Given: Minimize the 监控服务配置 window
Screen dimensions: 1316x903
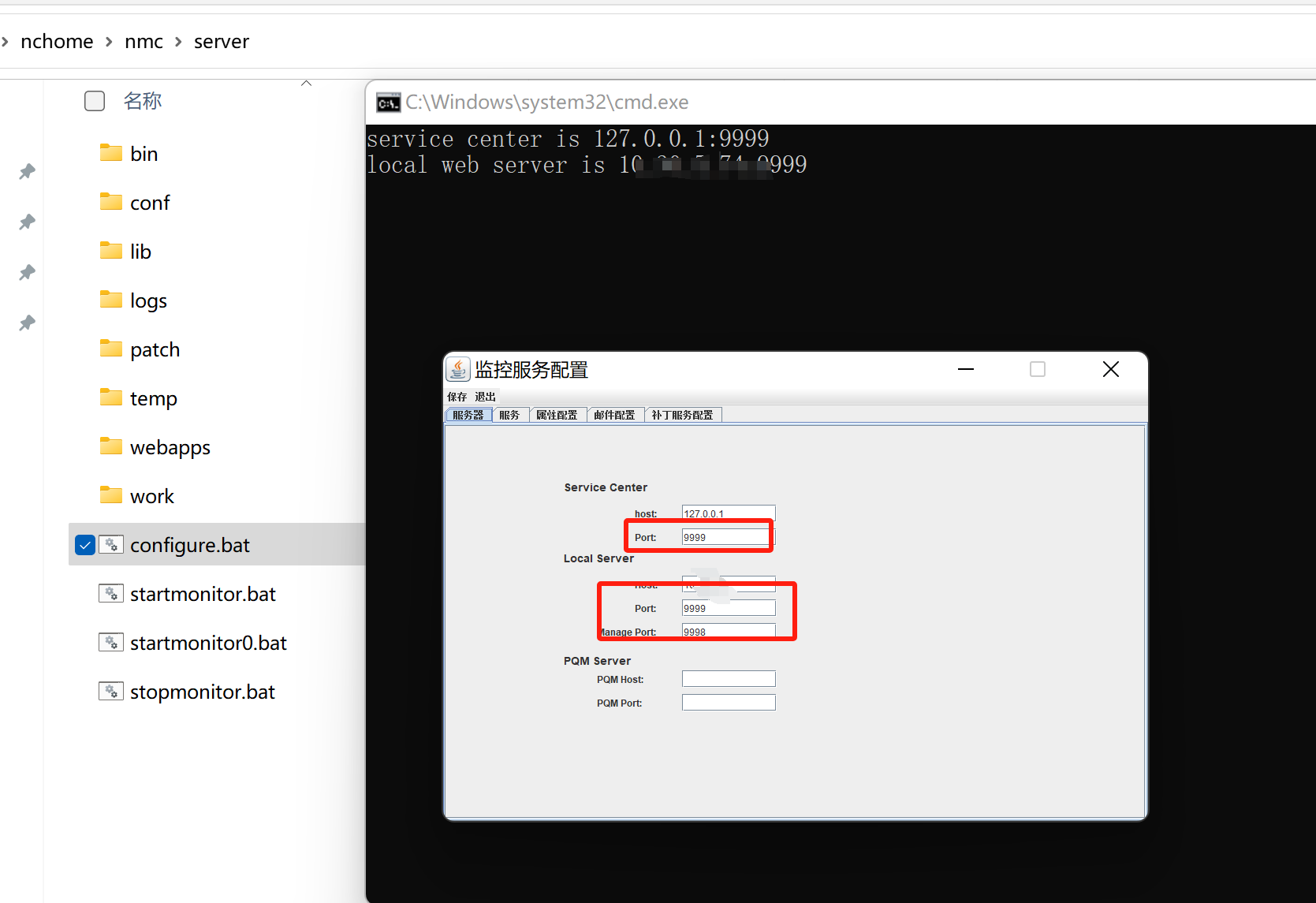Looking at the screenshot, I should pos(966,369).
